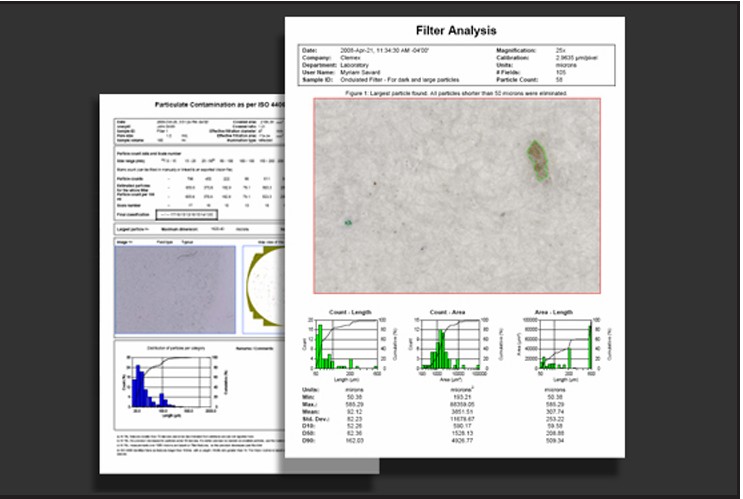743x499 pixels.
Task: Click the report header box with Date and Company
Action: coord(456,65)
